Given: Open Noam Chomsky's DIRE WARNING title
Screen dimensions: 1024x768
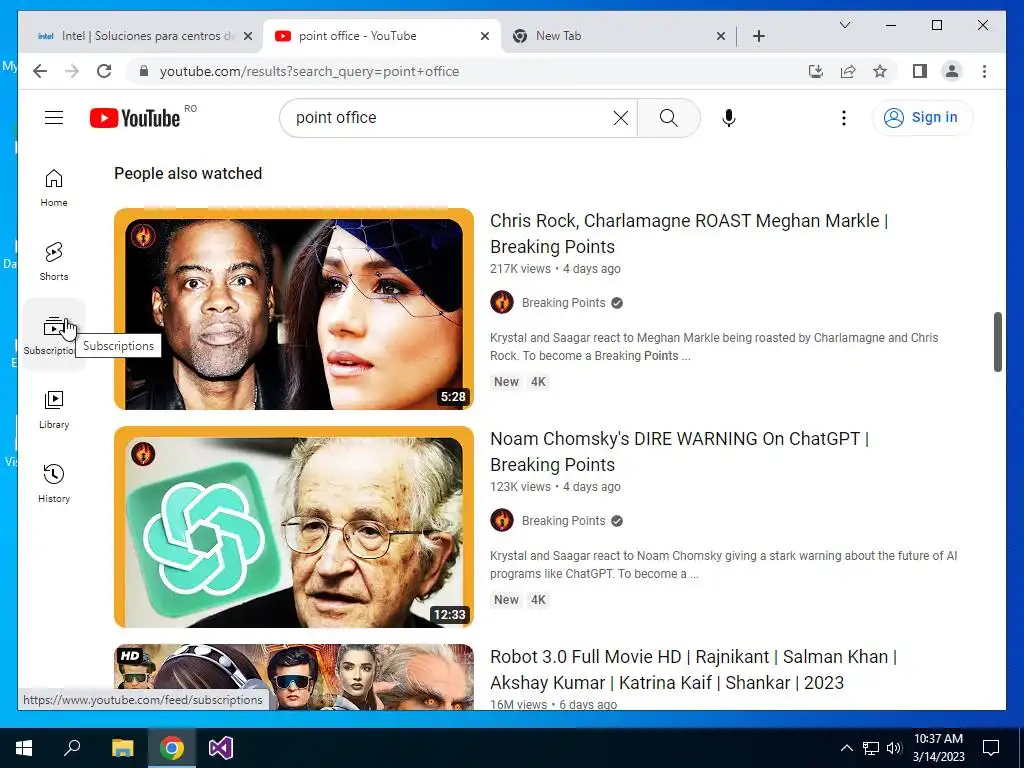Looking at the screenshot, I should [679, 452].
